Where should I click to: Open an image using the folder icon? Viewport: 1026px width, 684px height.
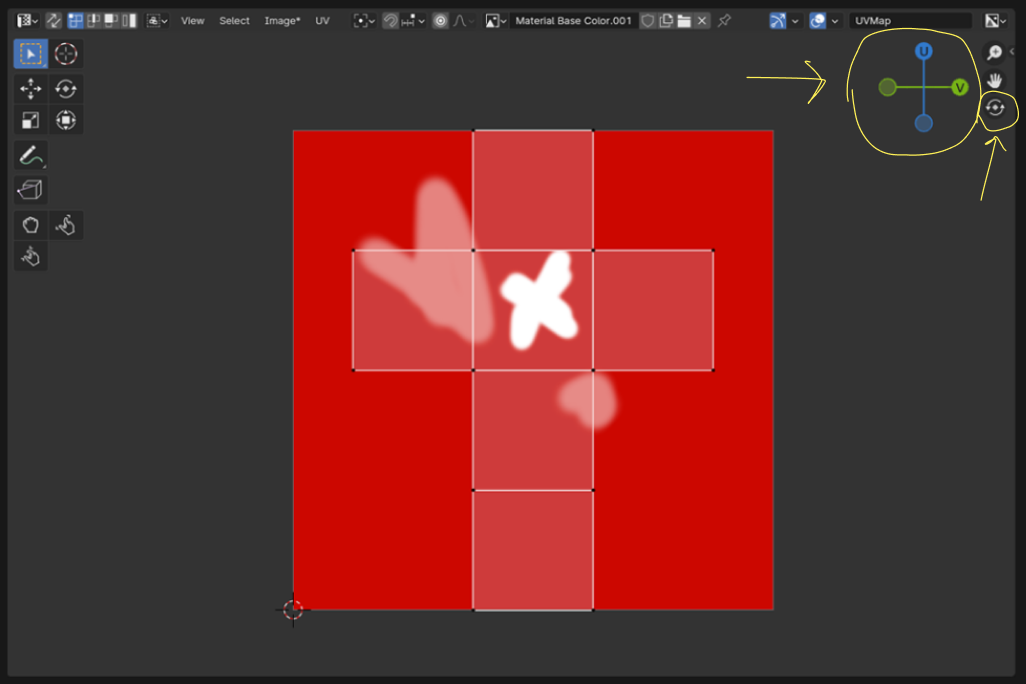coord(684,20)
